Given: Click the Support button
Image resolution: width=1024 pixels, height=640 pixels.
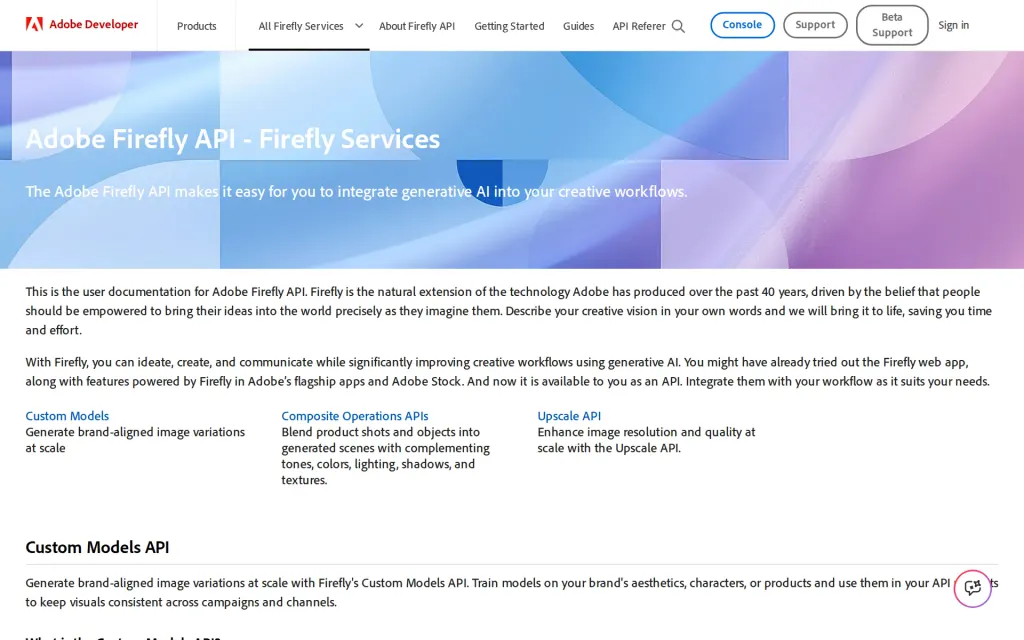Looking at the screenshot, I should pyautogui.click(x=815, y=25).
